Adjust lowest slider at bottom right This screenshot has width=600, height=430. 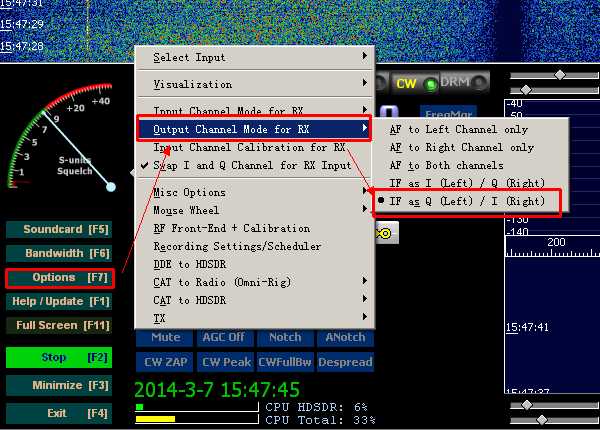[541, 420]
